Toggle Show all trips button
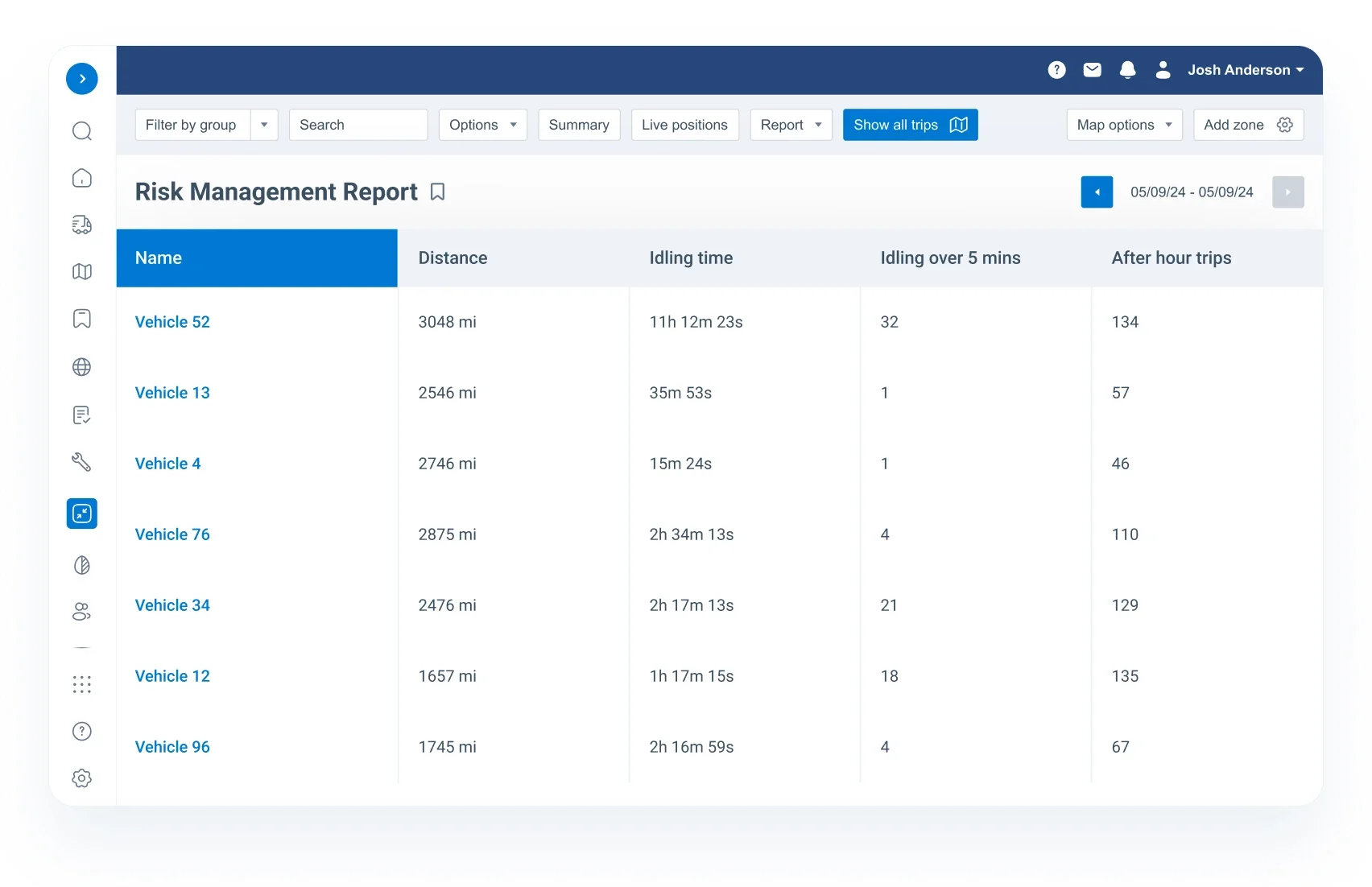 [910, 125]
